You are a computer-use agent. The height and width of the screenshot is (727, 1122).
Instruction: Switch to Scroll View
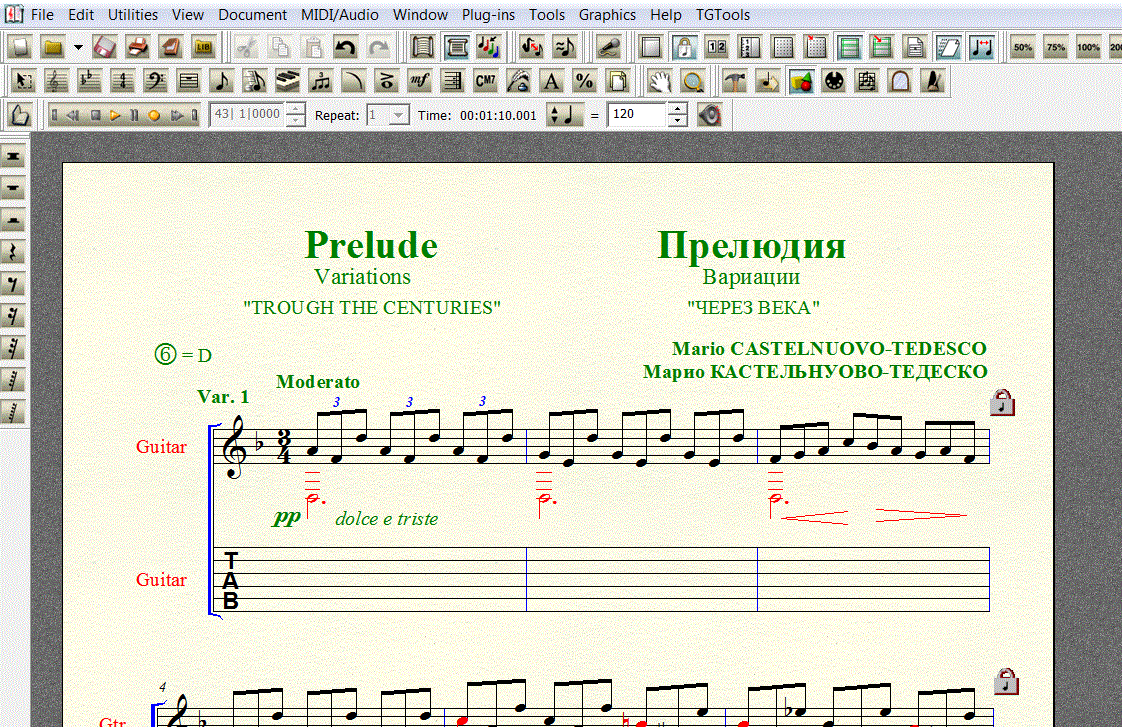click(x=422, y=47)
